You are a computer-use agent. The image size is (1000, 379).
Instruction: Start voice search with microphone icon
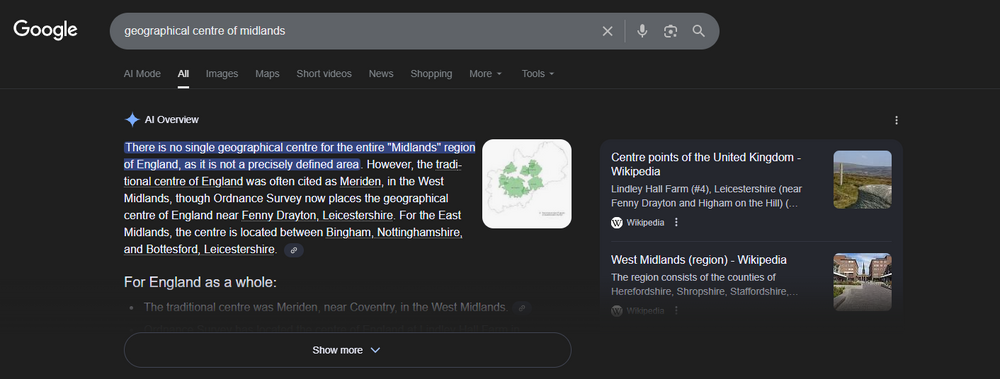click(642, 31)
